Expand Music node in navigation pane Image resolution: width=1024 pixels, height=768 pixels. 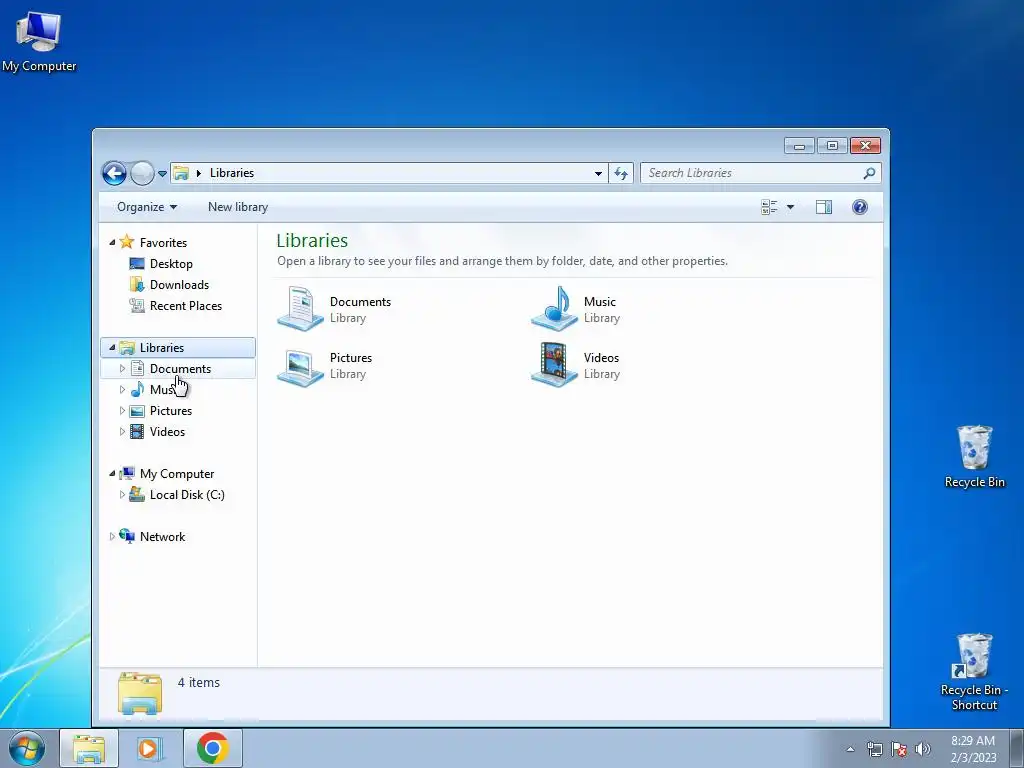pos(122,390)
